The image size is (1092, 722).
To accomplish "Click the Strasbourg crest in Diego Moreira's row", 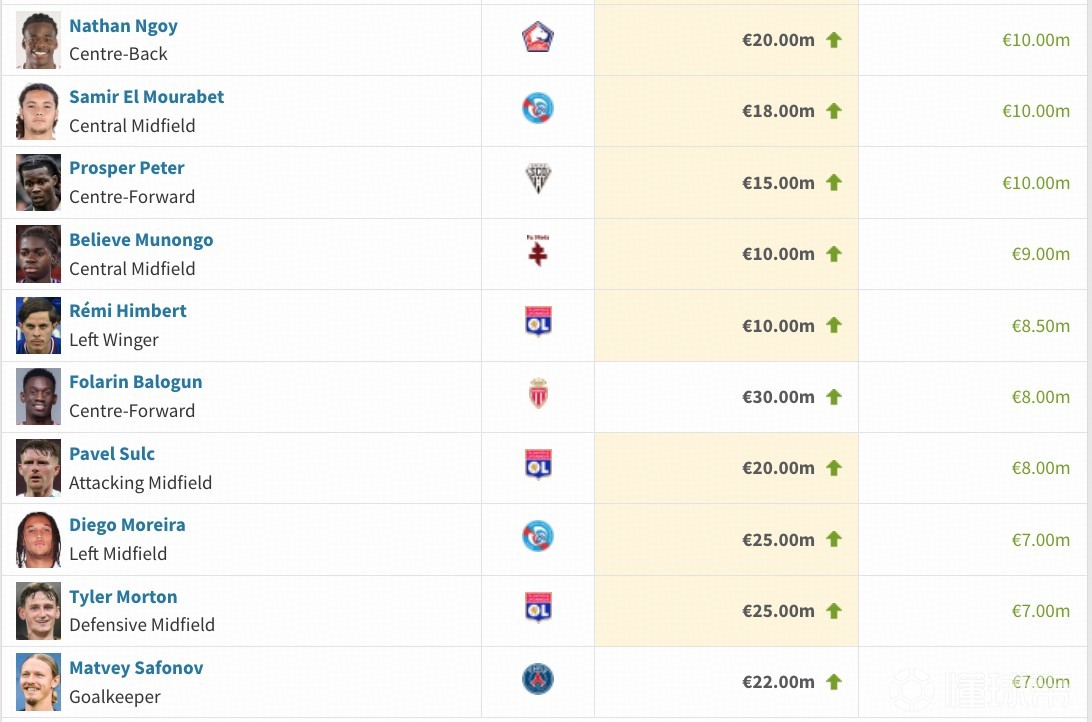I will tap(538, 538).
